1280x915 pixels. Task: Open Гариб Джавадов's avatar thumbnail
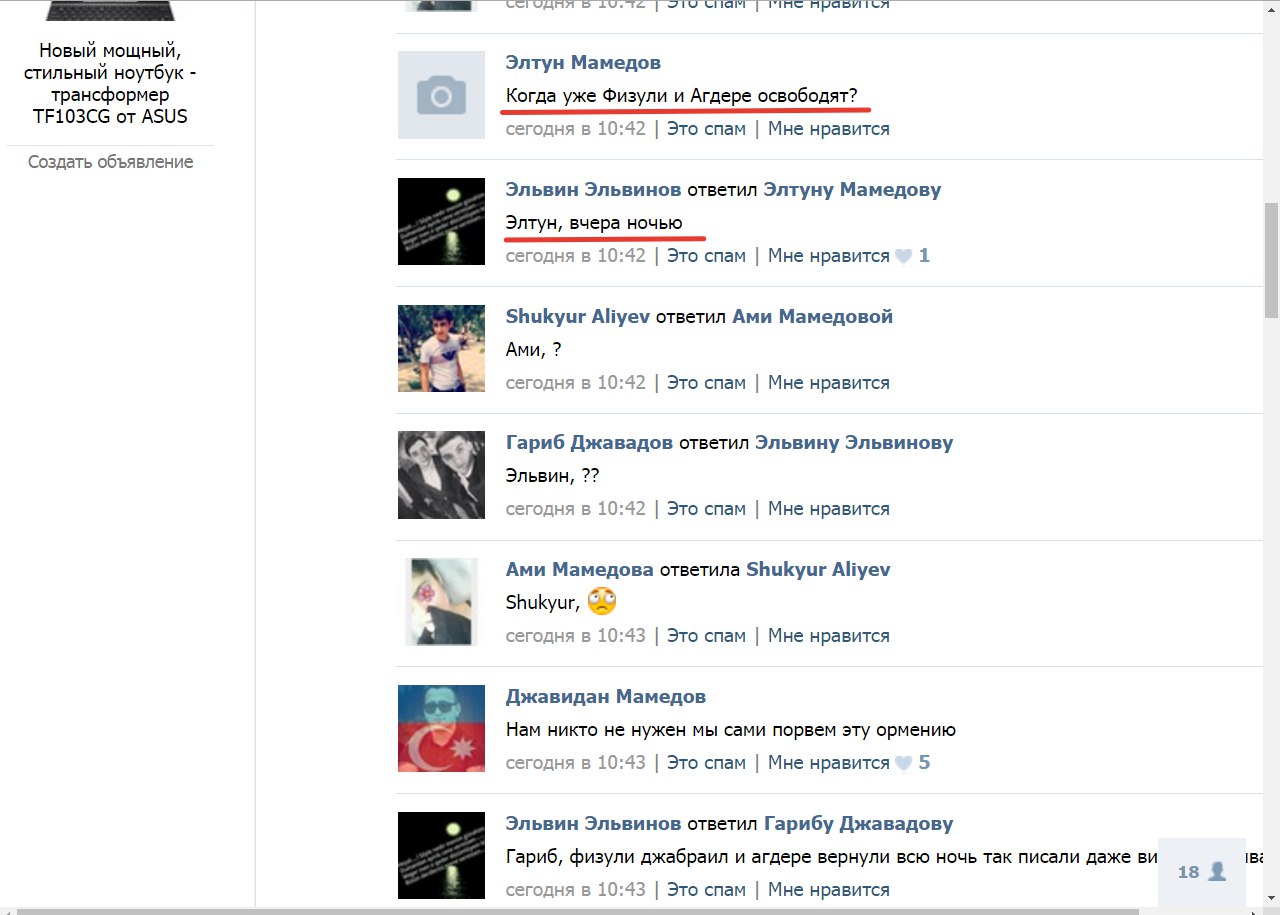pos(441,475)
